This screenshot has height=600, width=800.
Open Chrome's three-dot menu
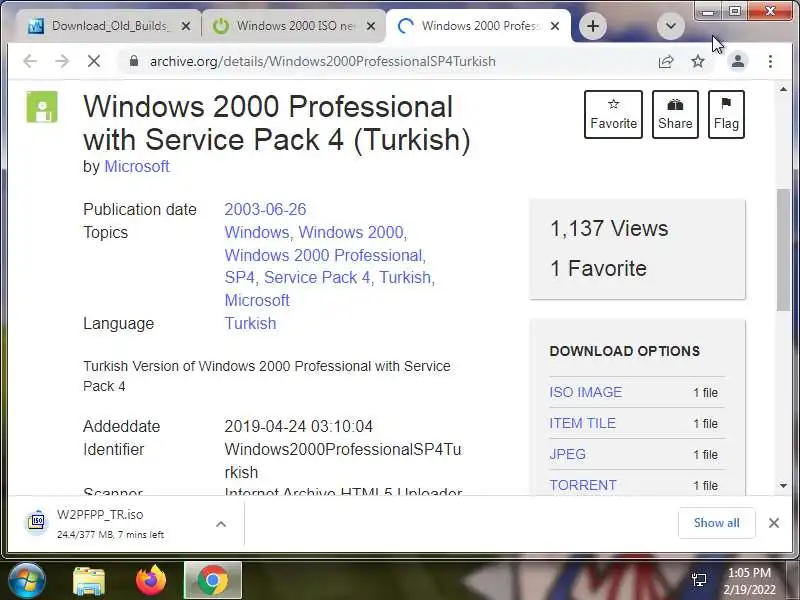(770, 61)
